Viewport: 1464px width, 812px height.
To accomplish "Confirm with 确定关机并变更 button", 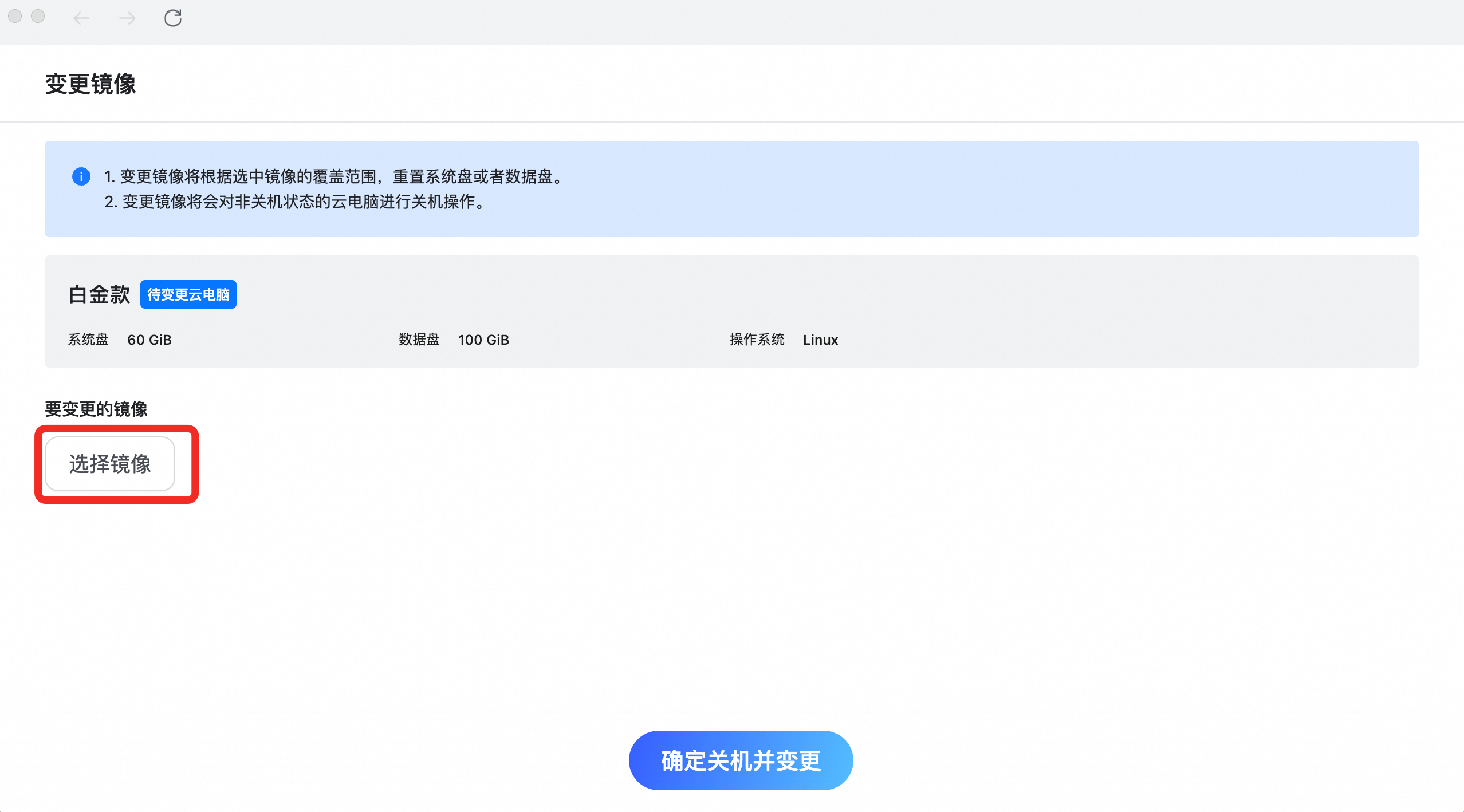I will (x=741, y=760).
